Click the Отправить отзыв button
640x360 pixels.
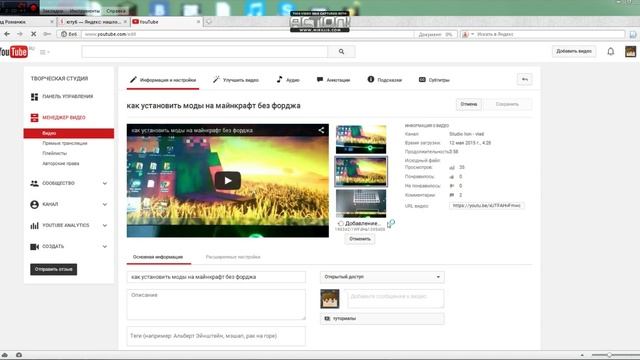click(x=53, y=269)
